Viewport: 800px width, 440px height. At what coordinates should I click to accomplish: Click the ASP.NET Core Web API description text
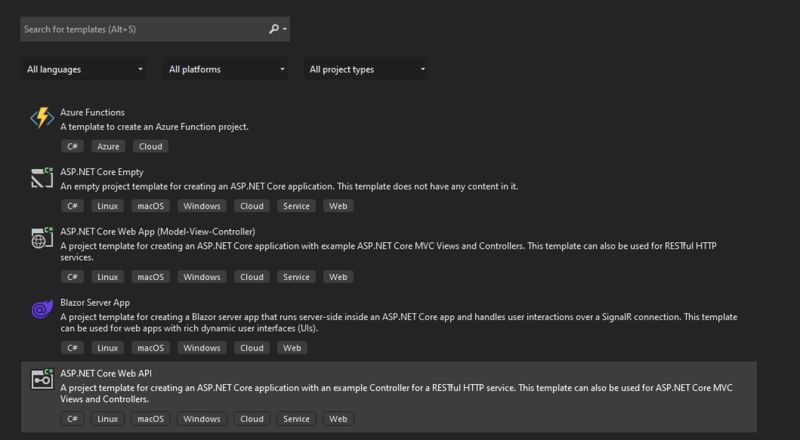click(x=396, y=394)
